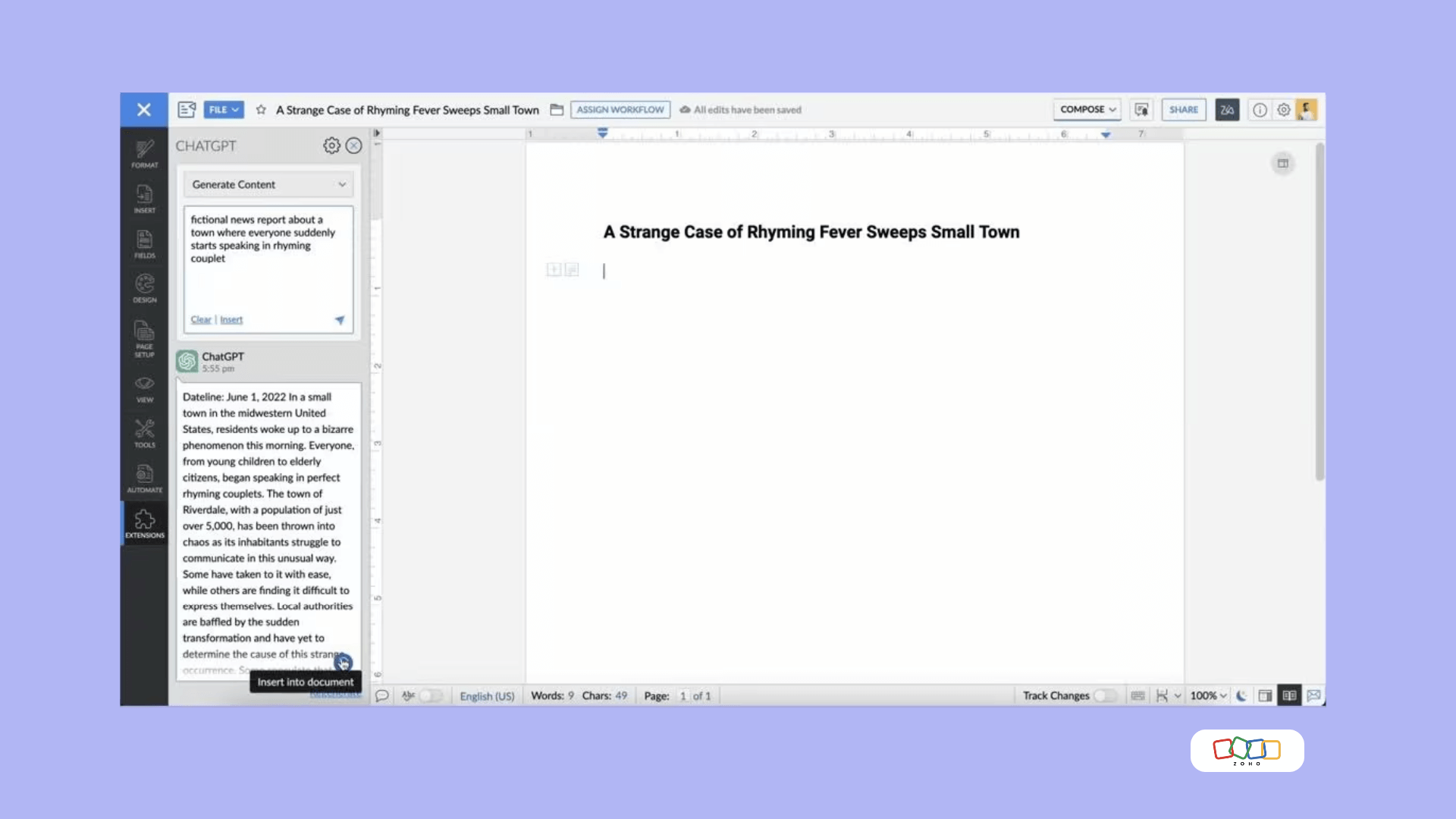Viewport: 1456px width, 819px height.
Task: Click the Assign Workflow button
Action: click(x=620, y=110)
